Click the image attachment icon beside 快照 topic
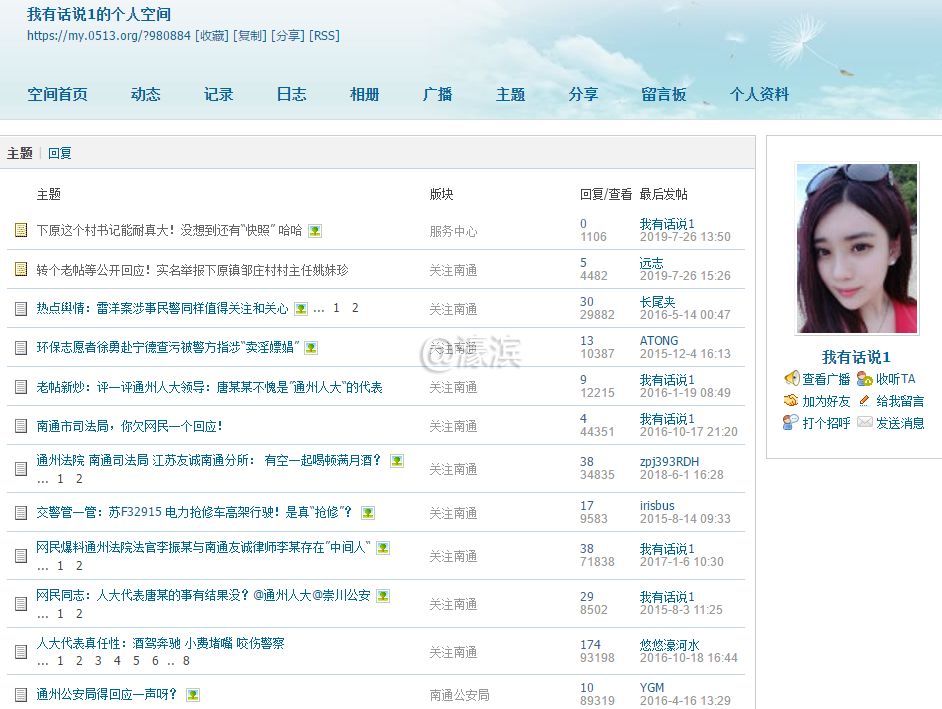Viewport: 942px width, 709px height. (x=314, y=230)
